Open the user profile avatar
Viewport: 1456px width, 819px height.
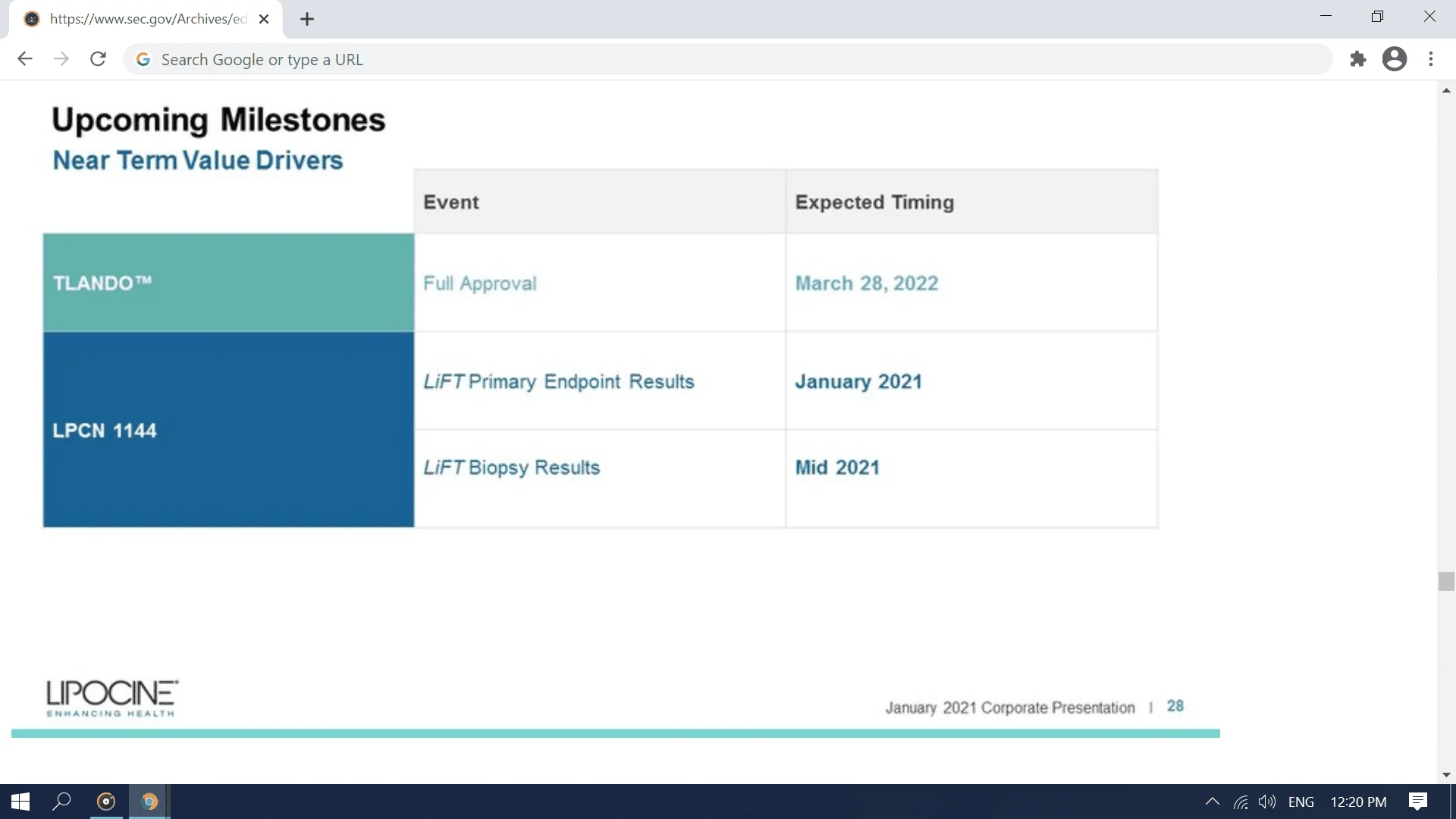(1395, 59)
